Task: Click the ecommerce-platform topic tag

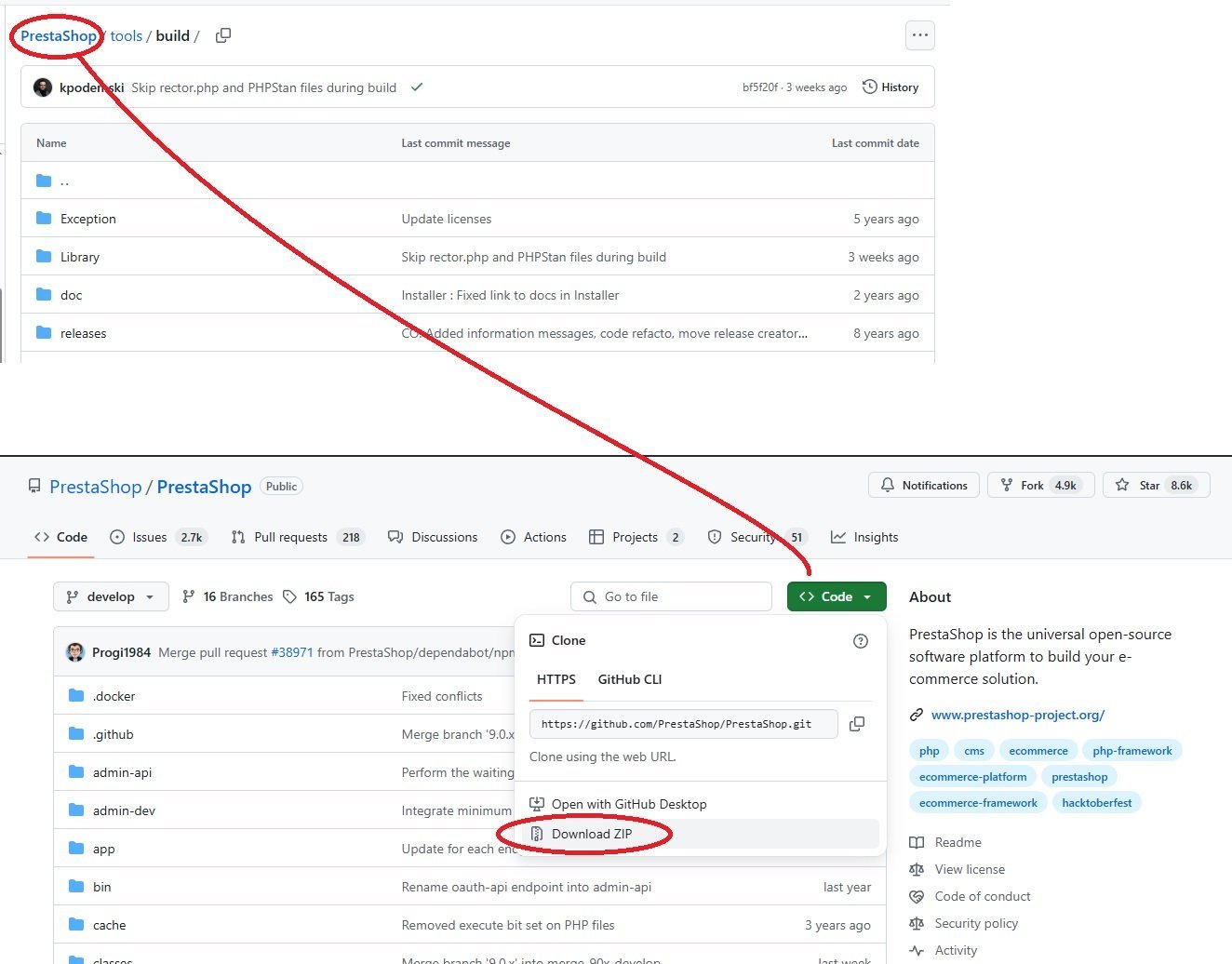Action: (x=973, y=777)
